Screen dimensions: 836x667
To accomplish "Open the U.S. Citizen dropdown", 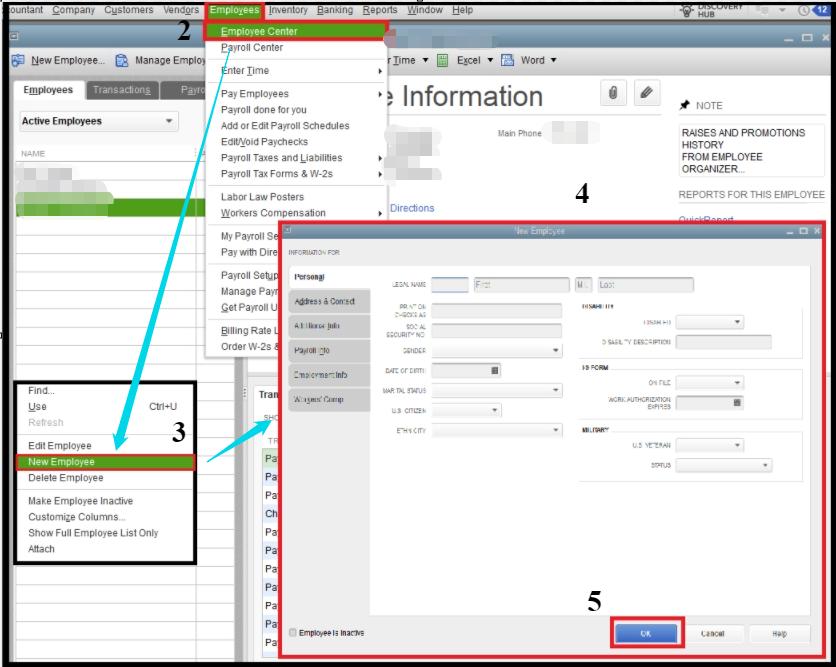I will 467,410.
